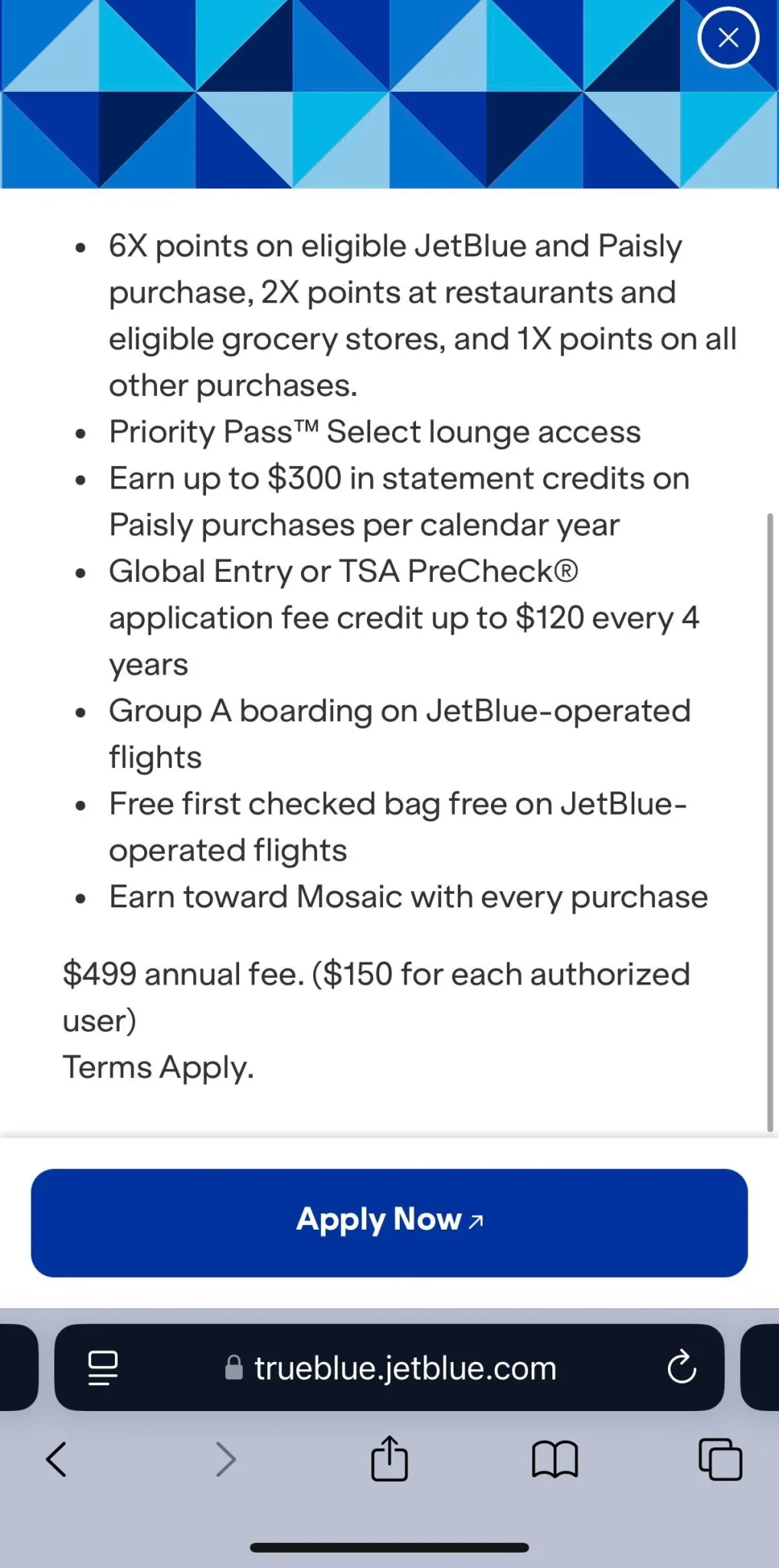Tap the Apply Now button

(389, 1223)
